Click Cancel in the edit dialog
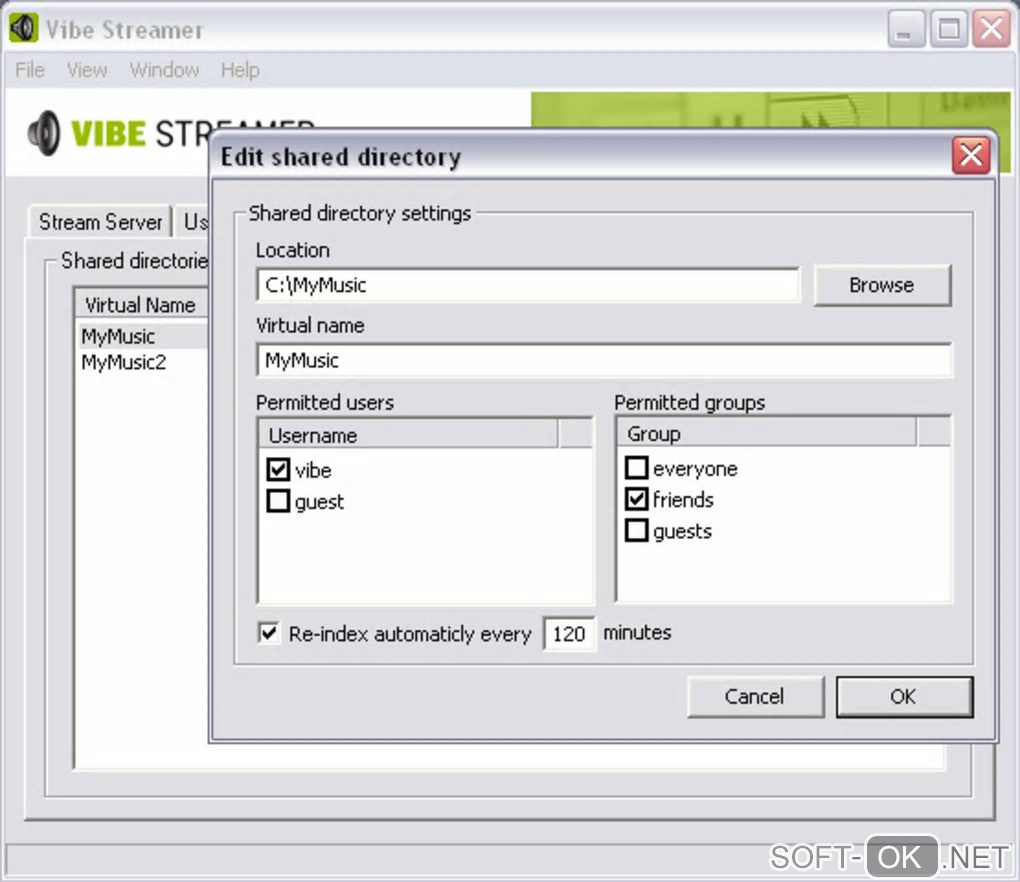The height and width of the screenshot is (882, 1020). 755,697
